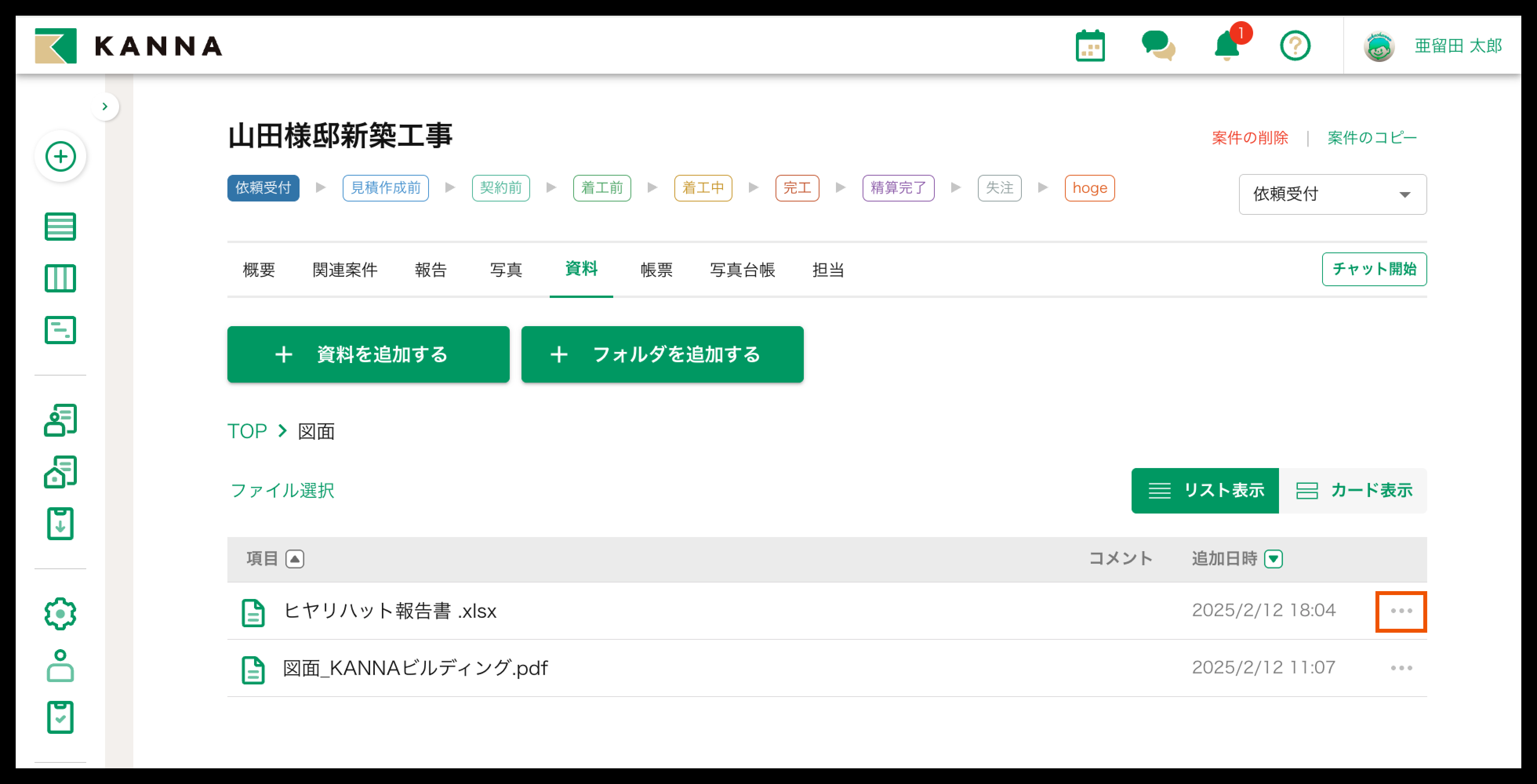Viewport: 1537px width, 784px height.
Task: Toggle 項目 column ascending sort arrow
Action: [295, 559]
